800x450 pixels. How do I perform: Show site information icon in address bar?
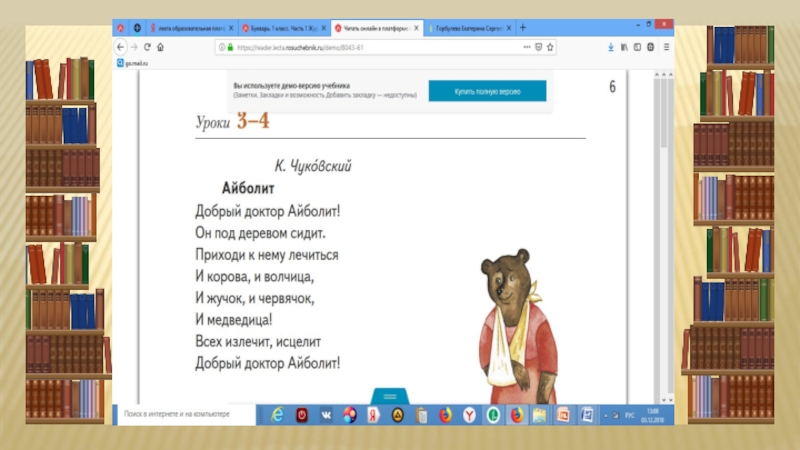click(x=222, y=47)
